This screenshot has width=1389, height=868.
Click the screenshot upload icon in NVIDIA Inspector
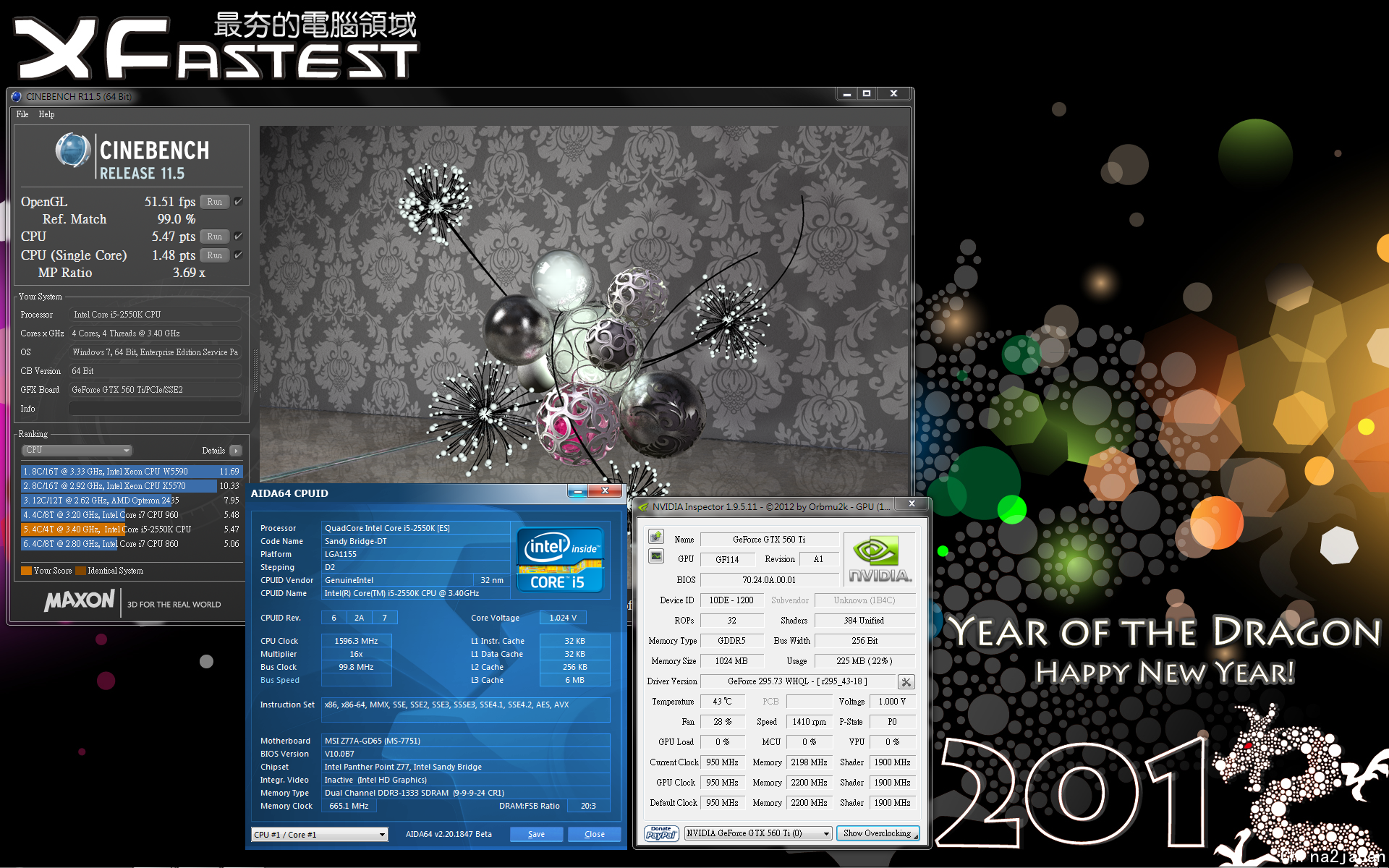[x=656, y=537]
